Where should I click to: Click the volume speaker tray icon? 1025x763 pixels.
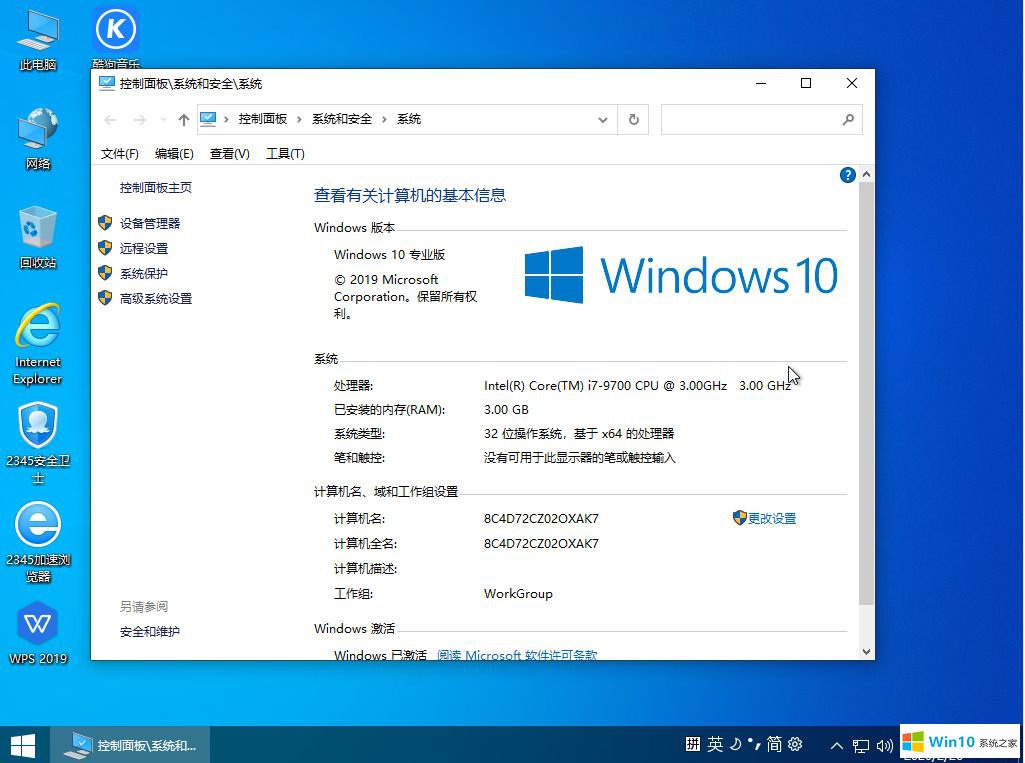(x=884, y=745)
